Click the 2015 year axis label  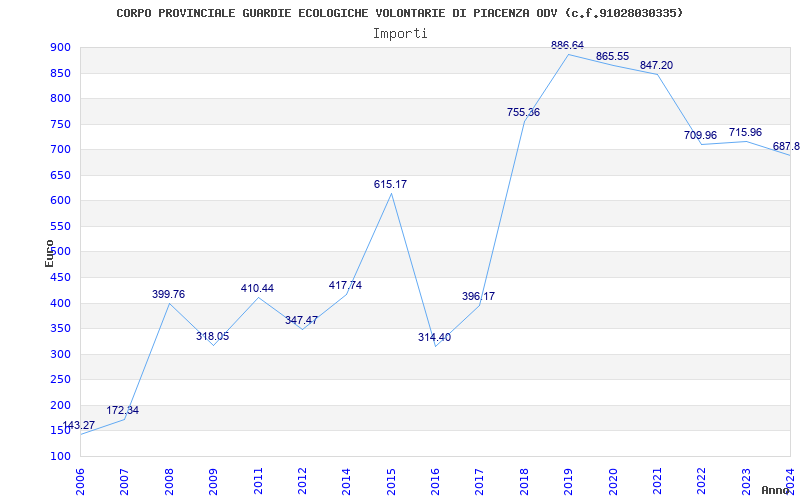pos(391,481)
